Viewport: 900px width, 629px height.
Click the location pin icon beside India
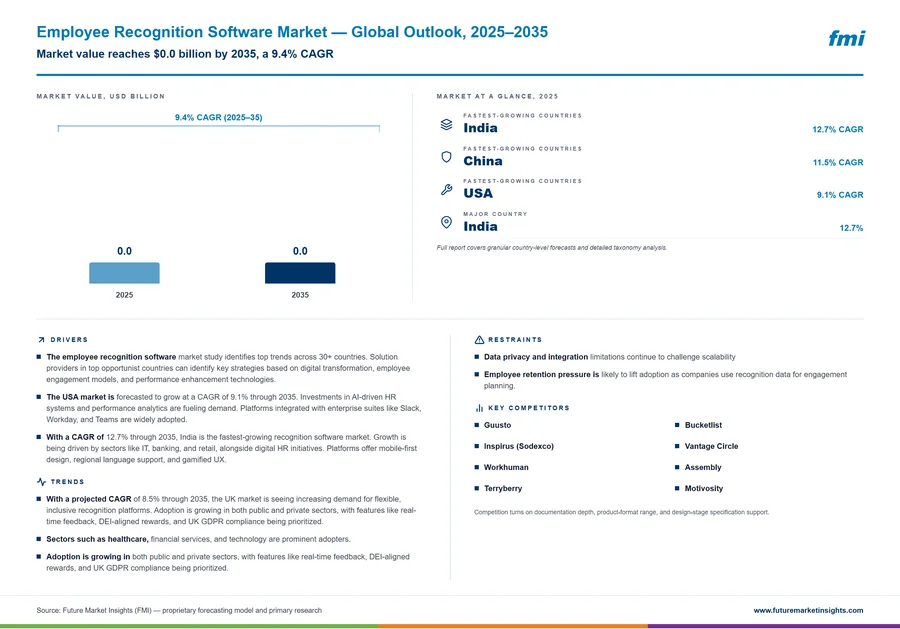pyautogui.click(x=446, y=222)
